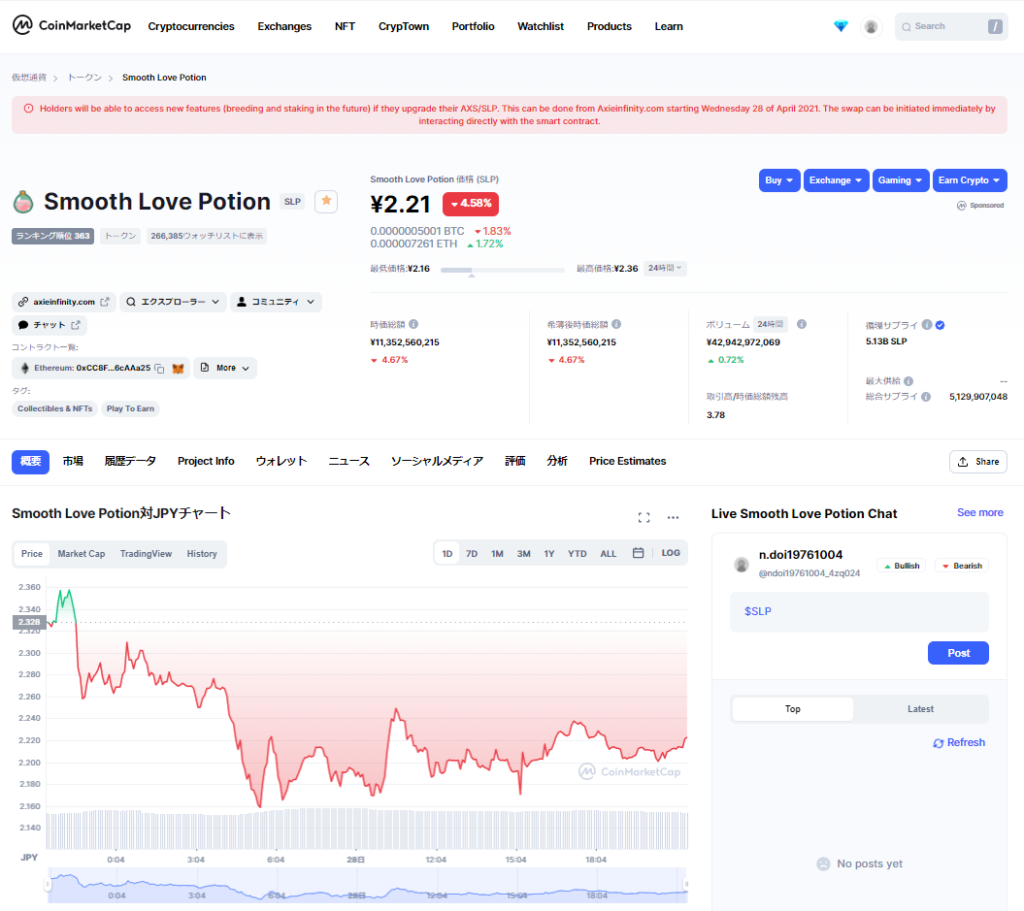
Task: Switch chart range to ALL
Action: click(608, 554)
